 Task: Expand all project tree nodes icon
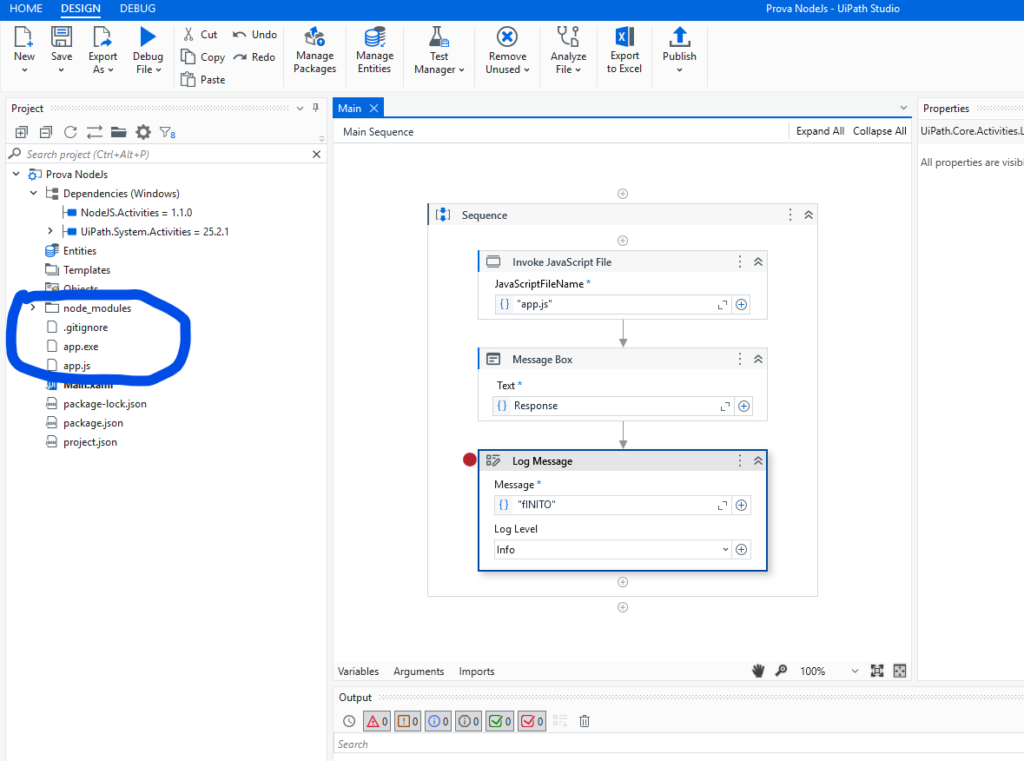(x=22, y=133)
